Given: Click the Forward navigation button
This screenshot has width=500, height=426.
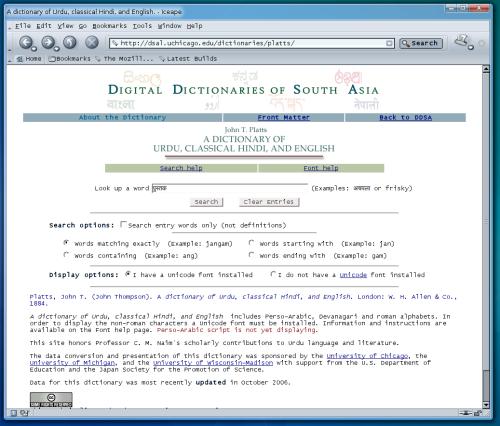Looking at the screenshot, I should click(x=48, y=43).
